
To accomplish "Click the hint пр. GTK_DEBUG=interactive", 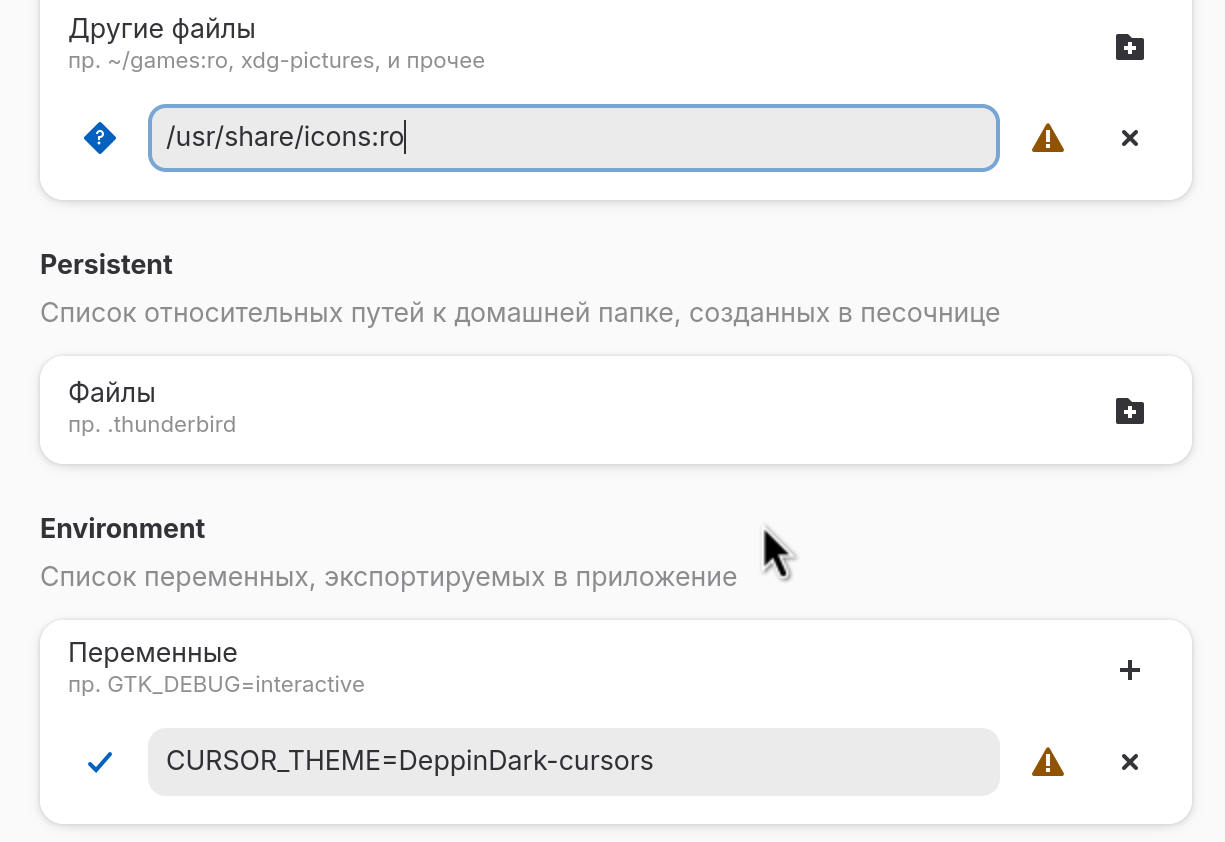I will click(x=216, y=685).
